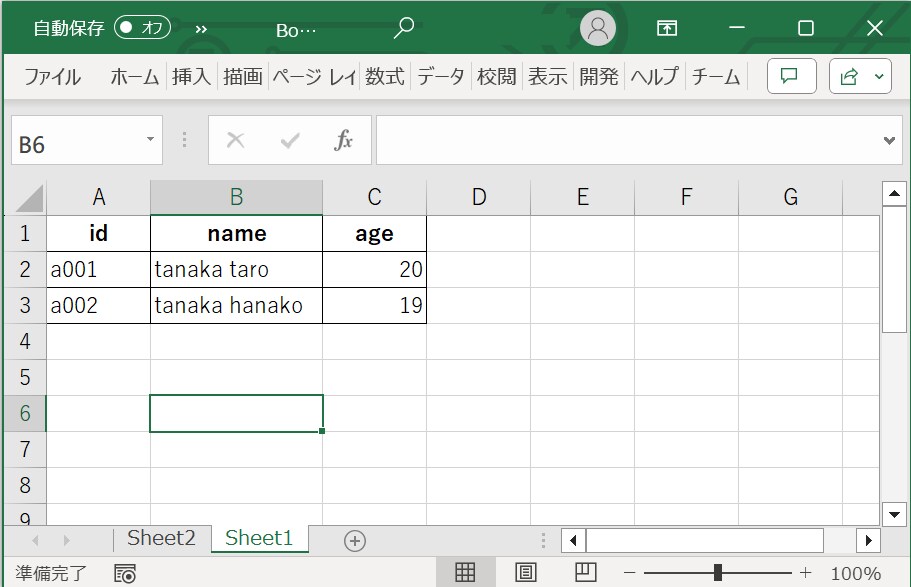
Task: Click the zoom out minus button
Action: pyautogui.click(x=629, y=573)
